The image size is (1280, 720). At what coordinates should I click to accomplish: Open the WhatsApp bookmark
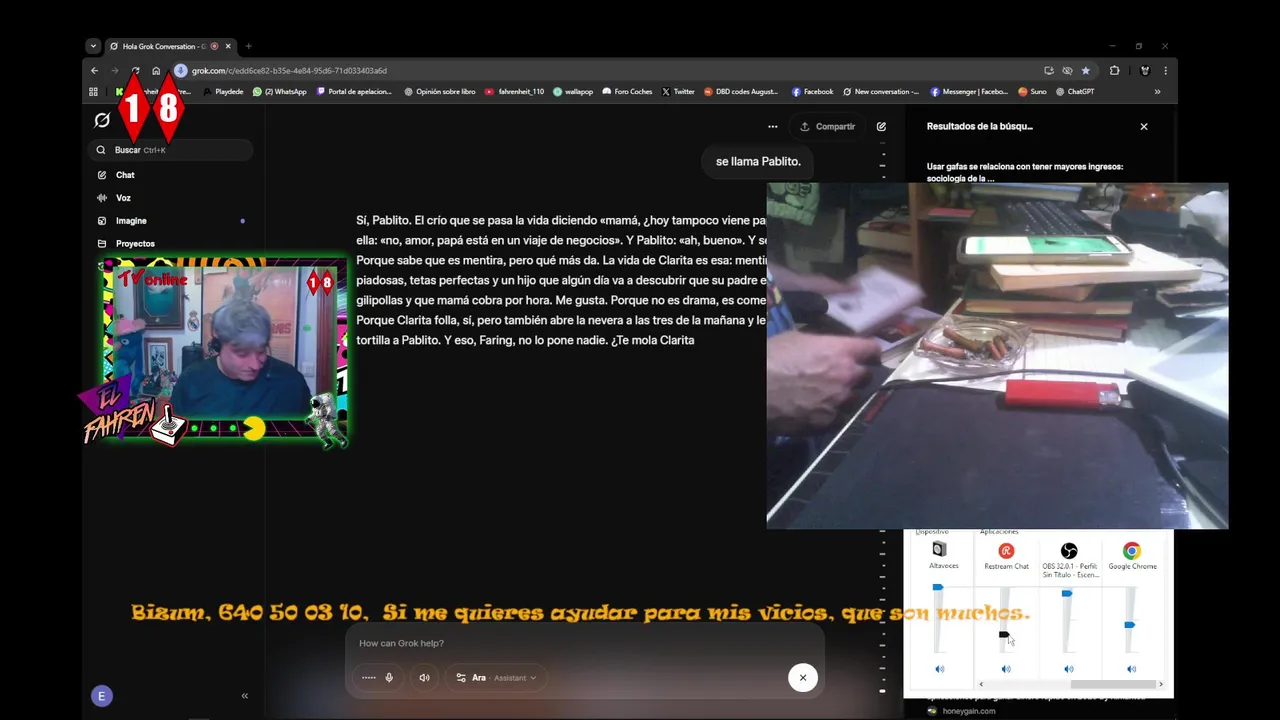click(x=280, y=92)
